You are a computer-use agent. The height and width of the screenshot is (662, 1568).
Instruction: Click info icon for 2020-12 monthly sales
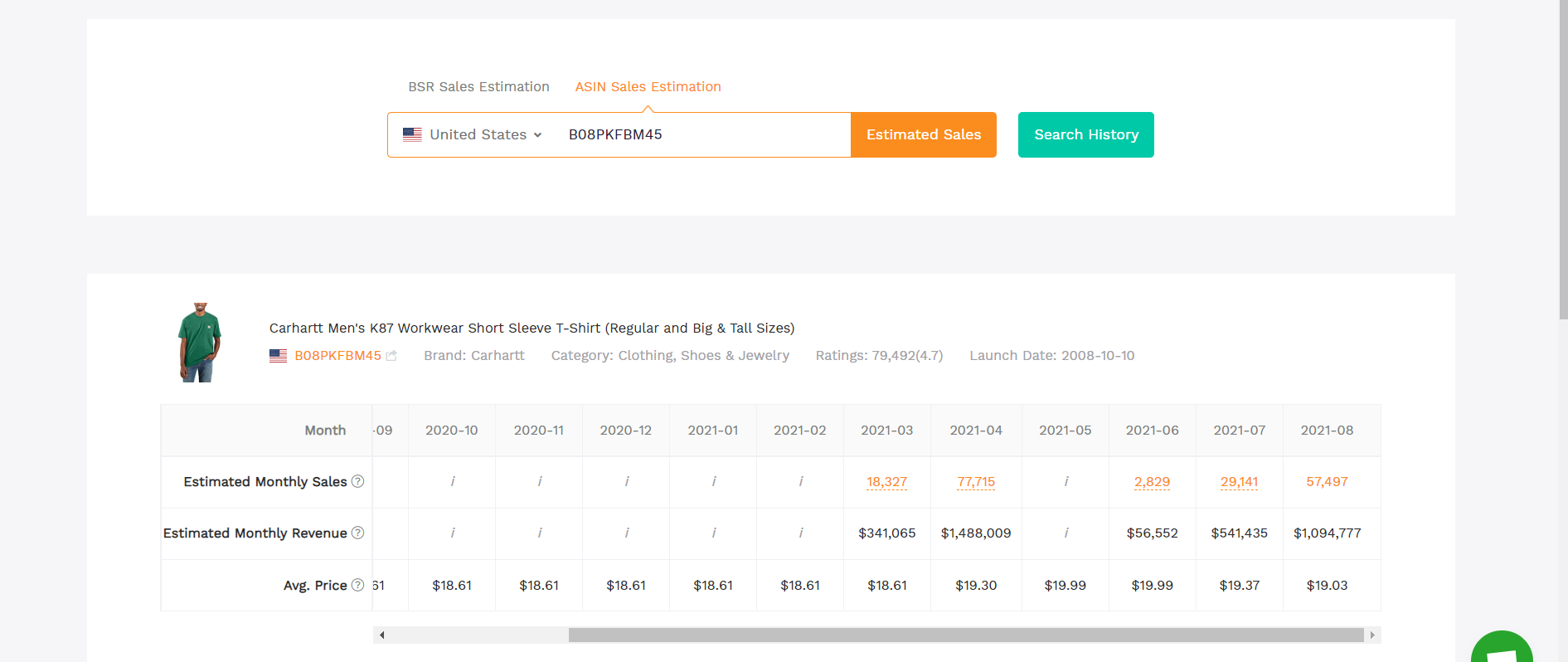point(627,481)
